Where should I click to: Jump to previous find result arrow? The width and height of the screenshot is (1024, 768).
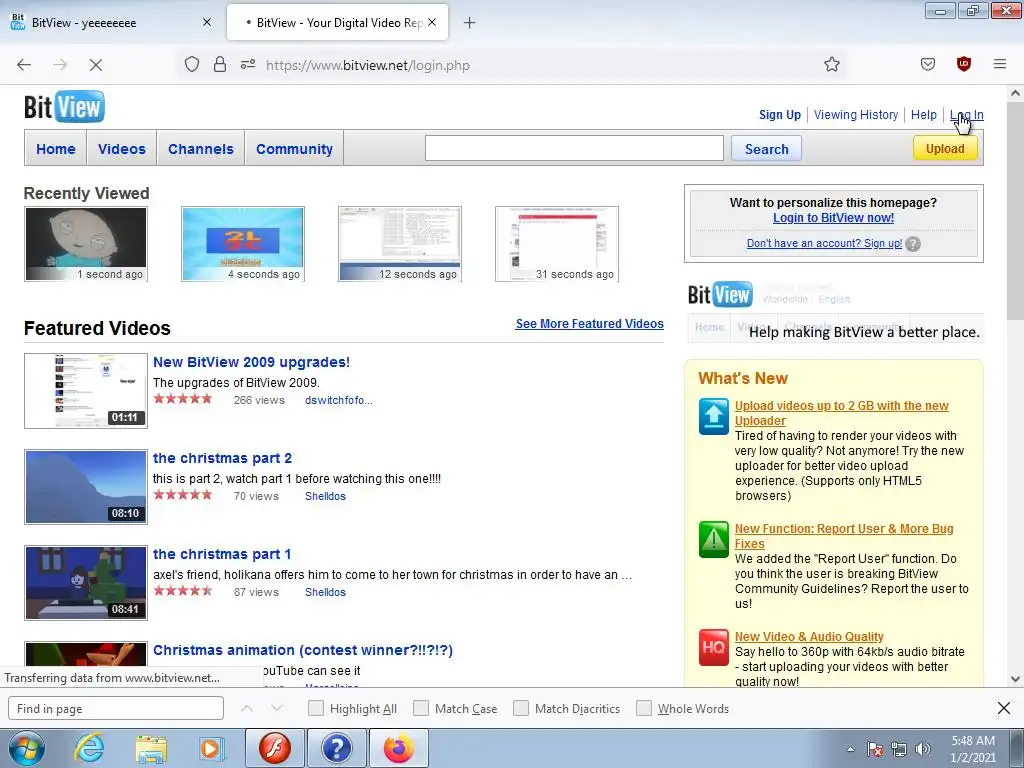247,708
